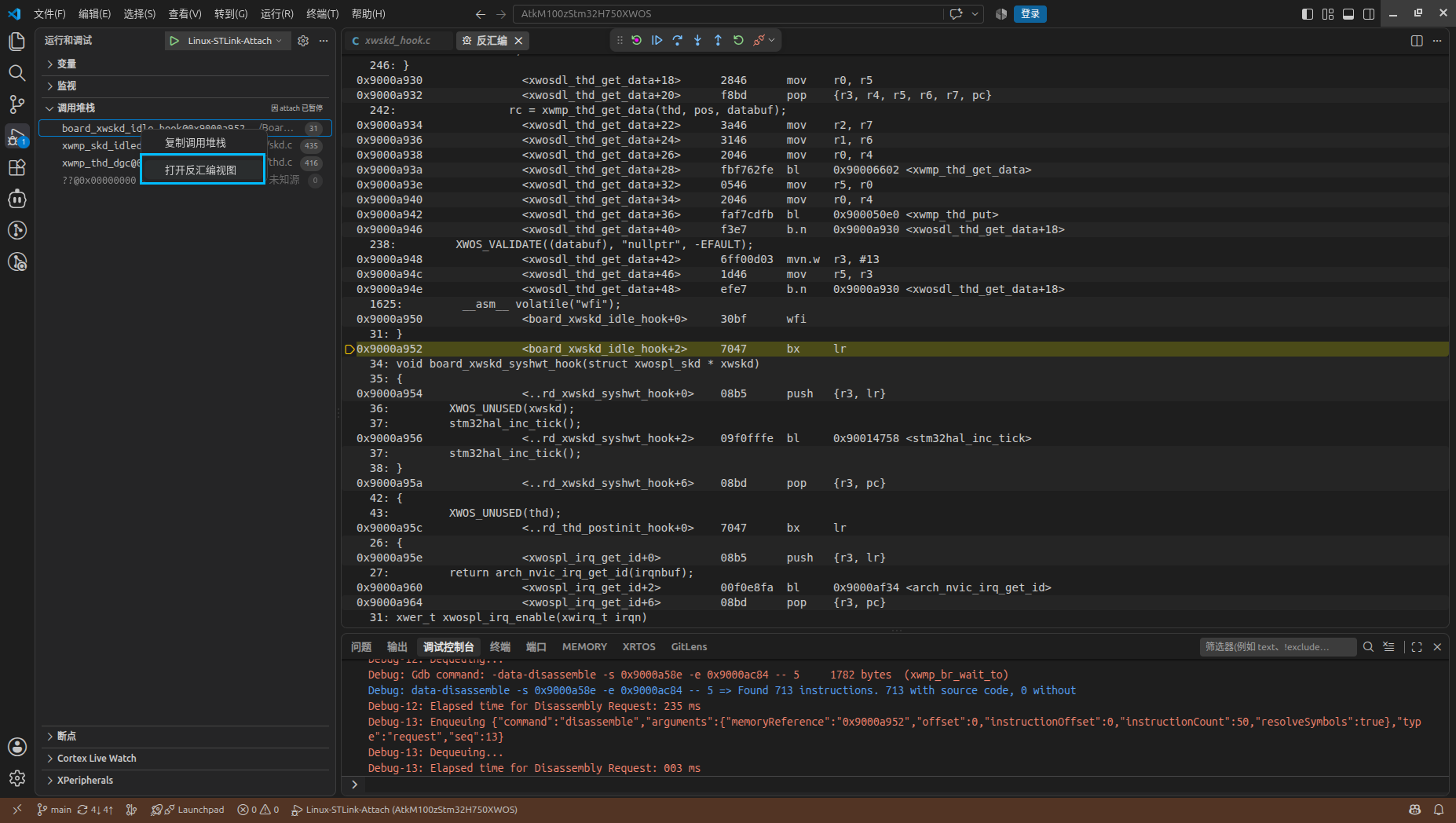Viewport: 1456px width, 823px height.
Task: Disconnect the debugger plug icon
Action: click(759, 40)
